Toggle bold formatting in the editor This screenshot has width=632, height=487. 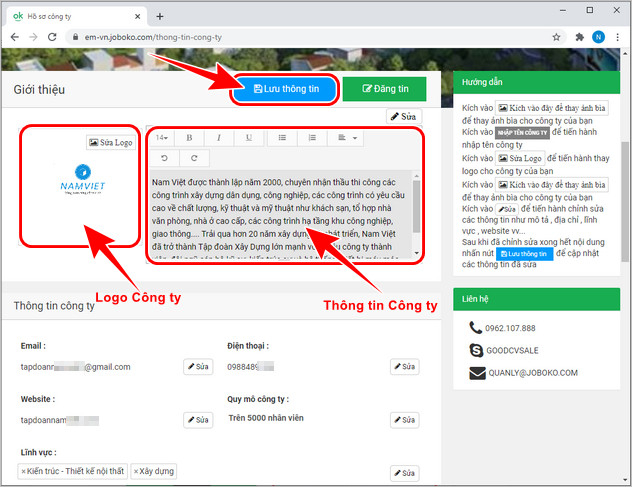(x=190, y=137)
